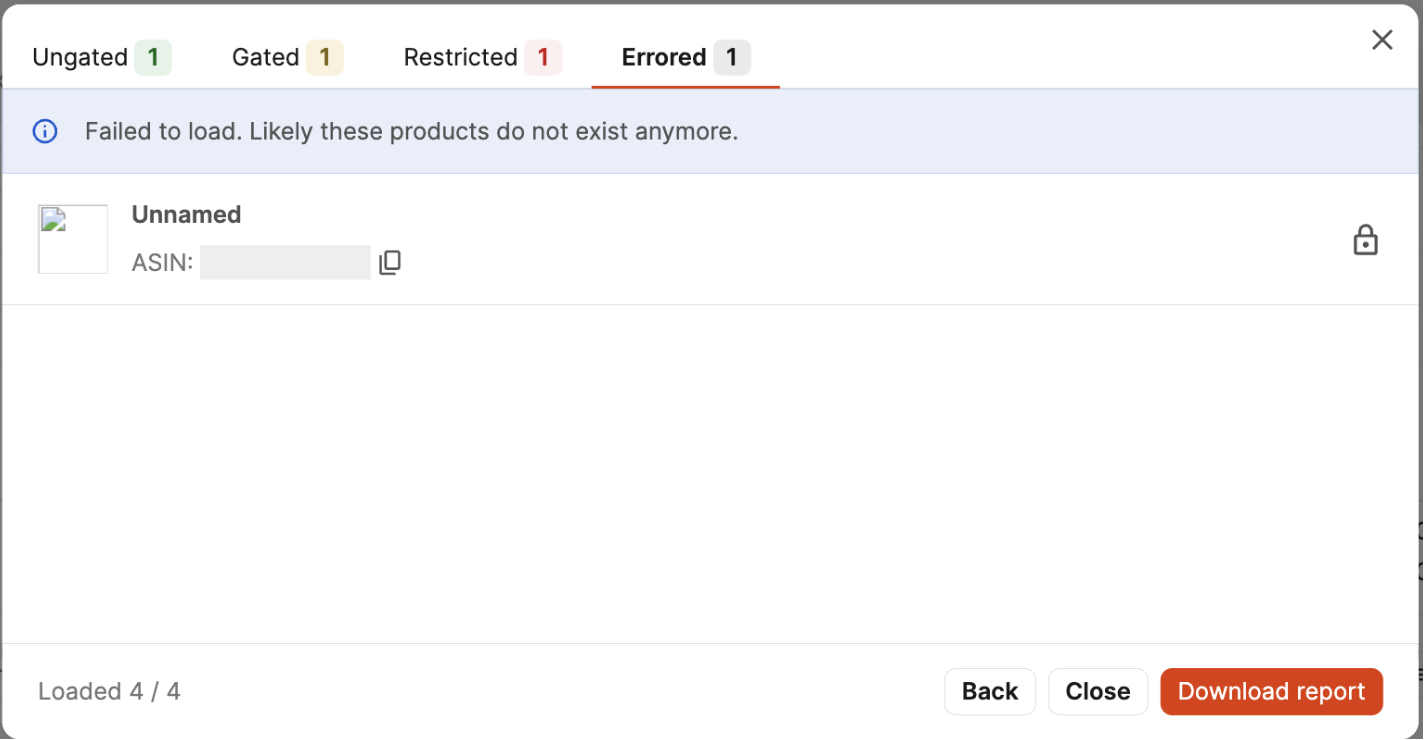Screen dimensions: 1424x740
Task: Click the Unnamed product title
Action: coord(186,215)
